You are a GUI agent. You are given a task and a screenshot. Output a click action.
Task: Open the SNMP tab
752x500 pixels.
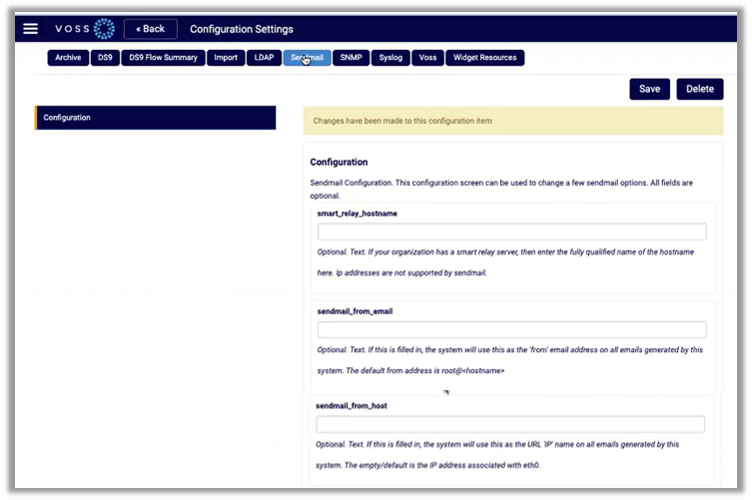click(351, 58)
